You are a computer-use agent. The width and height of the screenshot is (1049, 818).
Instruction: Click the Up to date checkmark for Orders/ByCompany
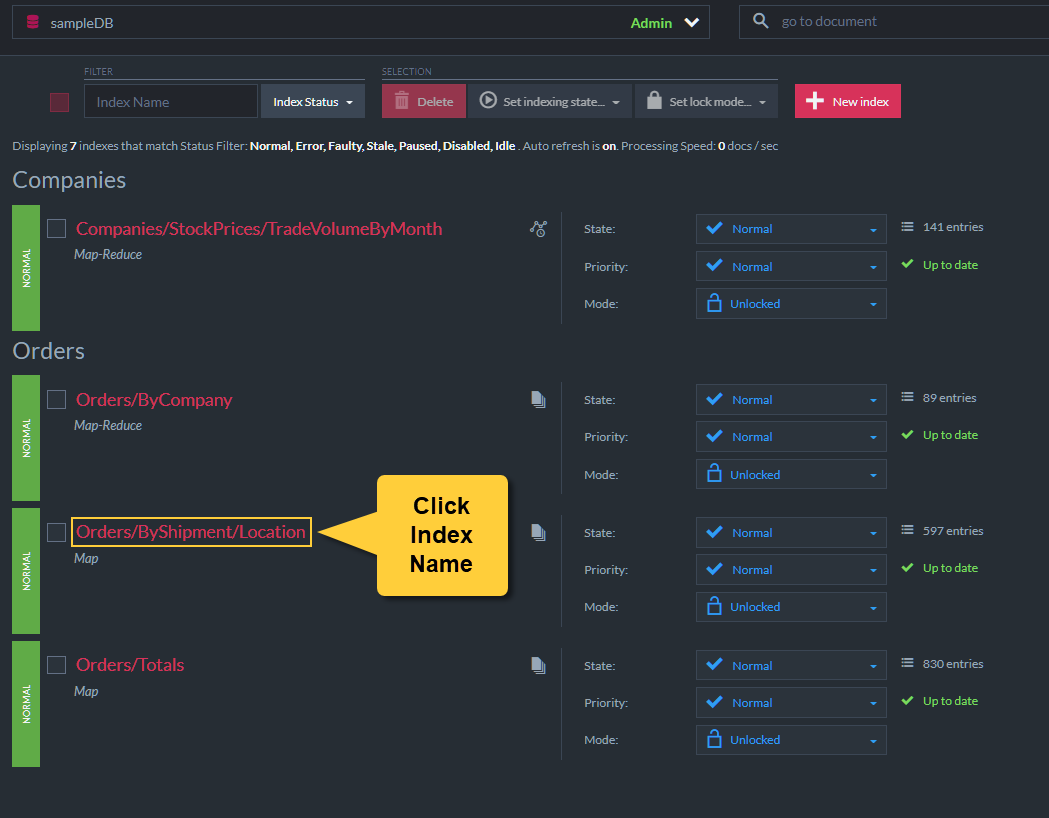tap(907, 435)
